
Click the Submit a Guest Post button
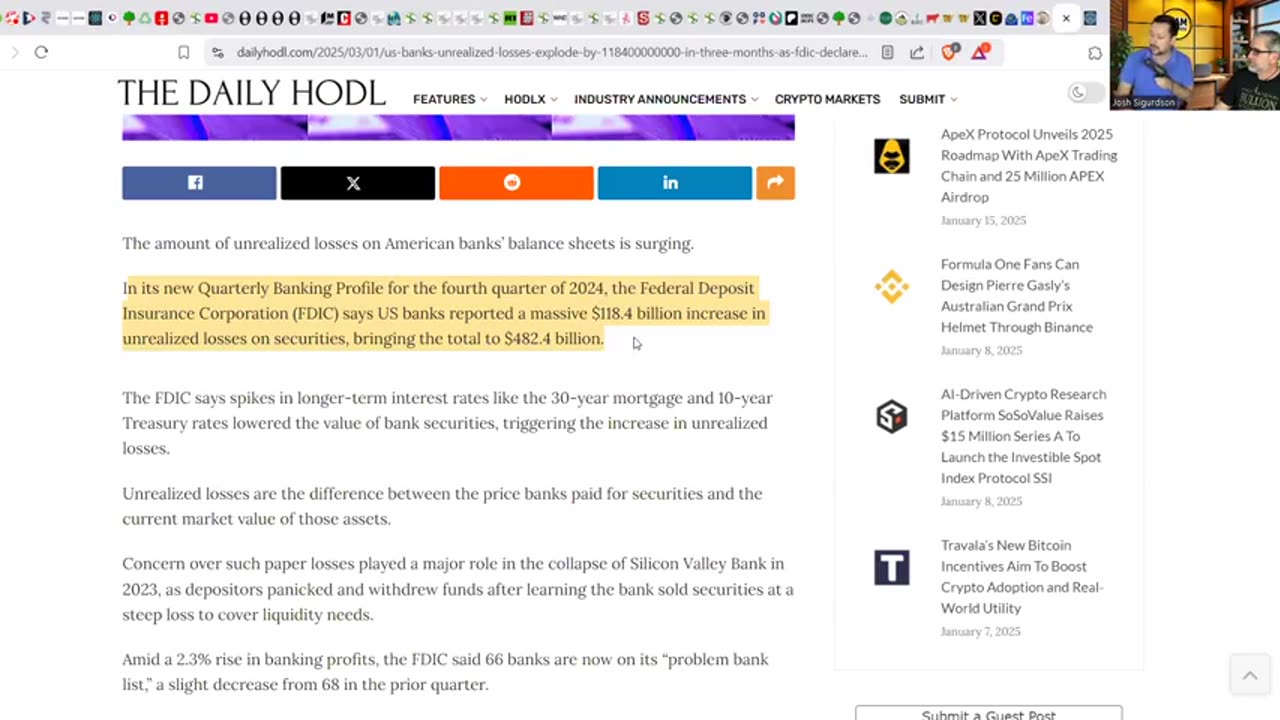point(989,713)
